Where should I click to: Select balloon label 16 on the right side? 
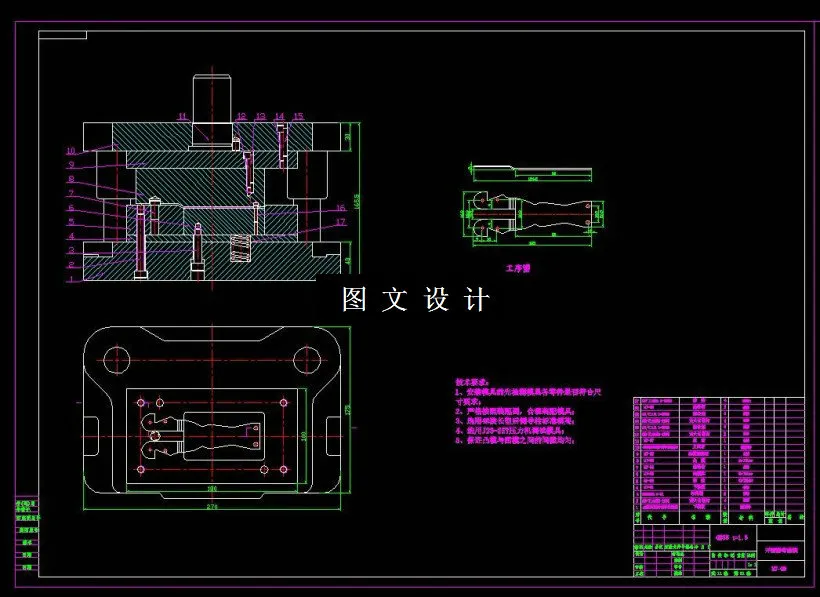coord(340,208)
